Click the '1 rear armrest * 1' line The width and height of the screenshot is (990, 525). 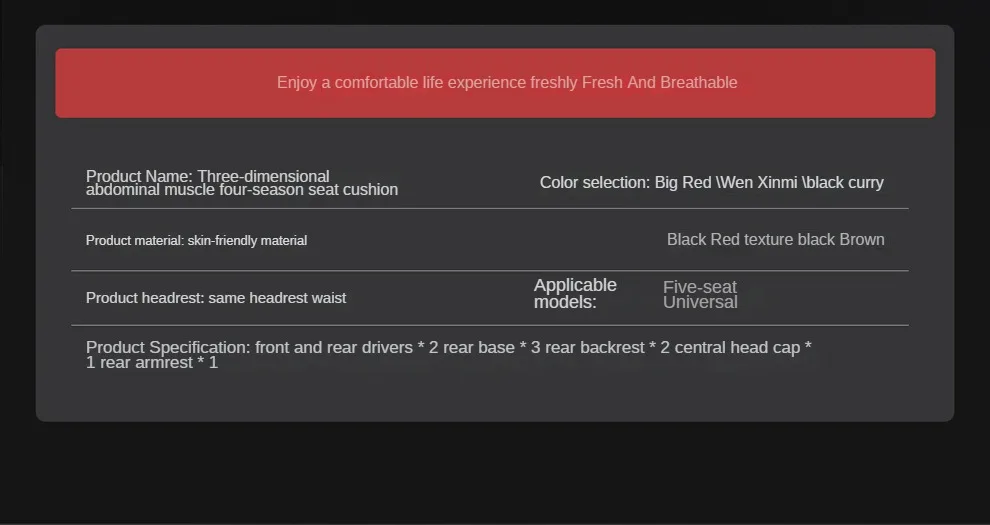tap(152, 363)
